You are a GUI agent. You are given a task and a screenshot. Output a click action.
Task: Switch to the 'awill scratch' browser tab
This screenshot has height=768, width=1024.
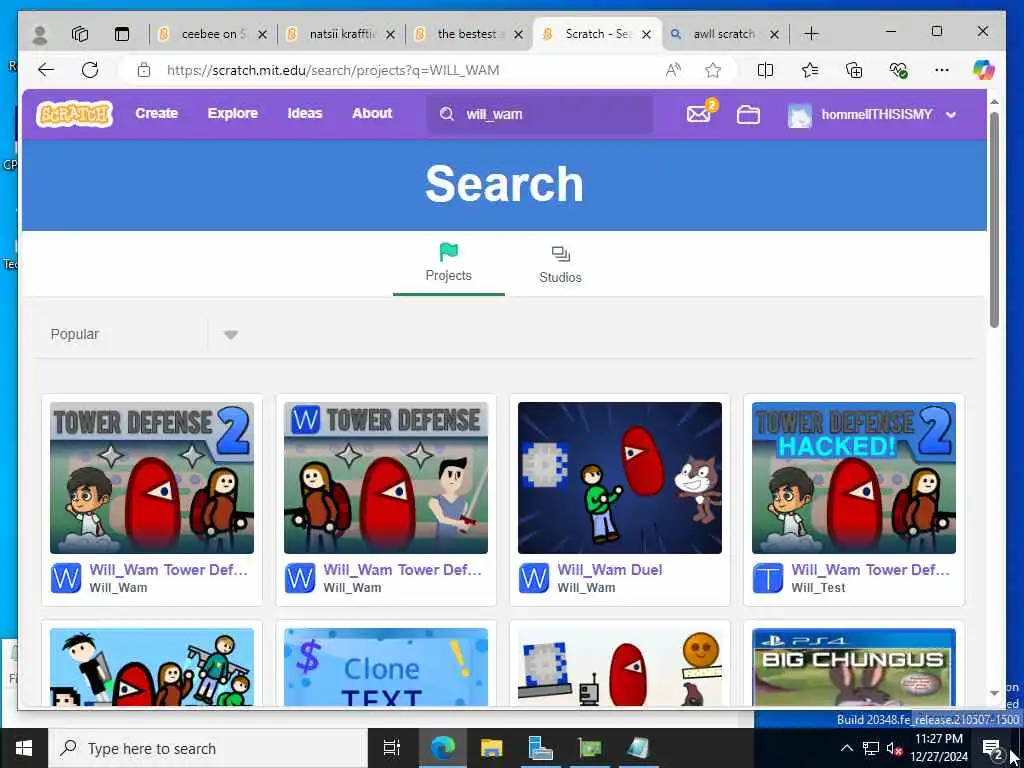point(723,34)
